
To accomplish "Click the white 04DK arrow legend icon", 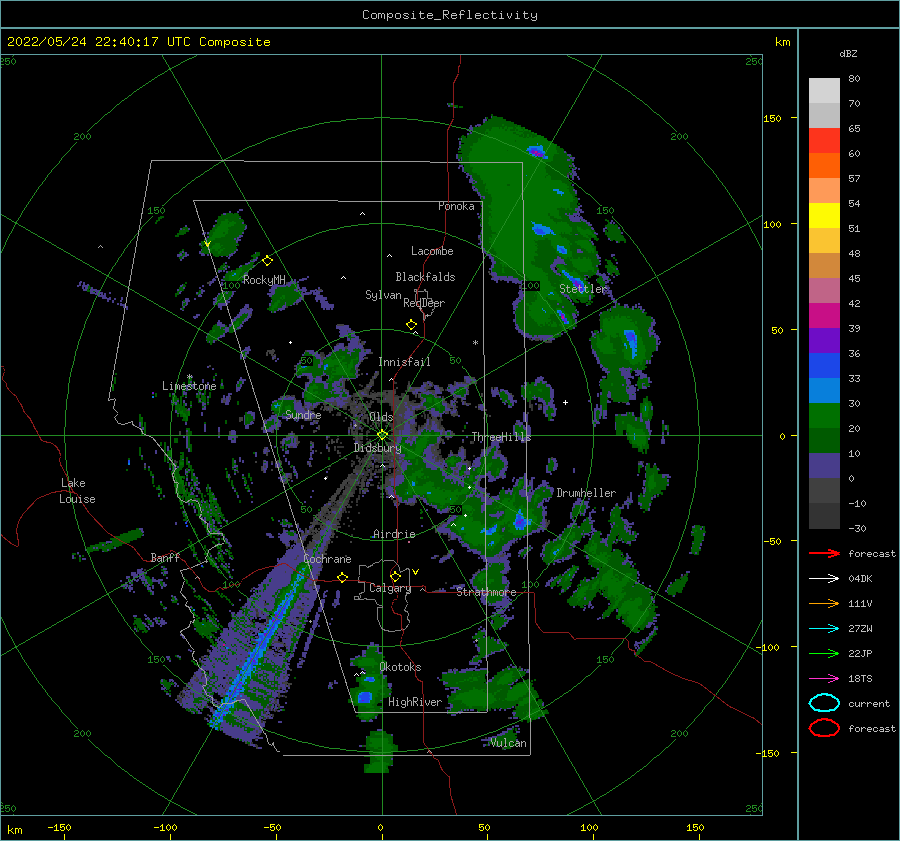I will pos(824,578).
